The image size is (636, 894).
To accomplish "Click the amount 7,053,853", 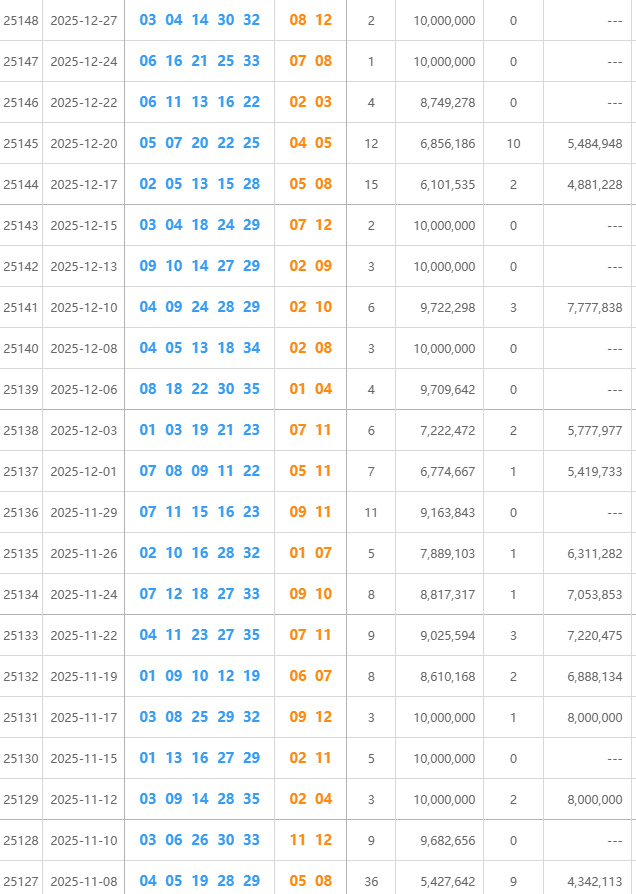I will tap(594, 594).
